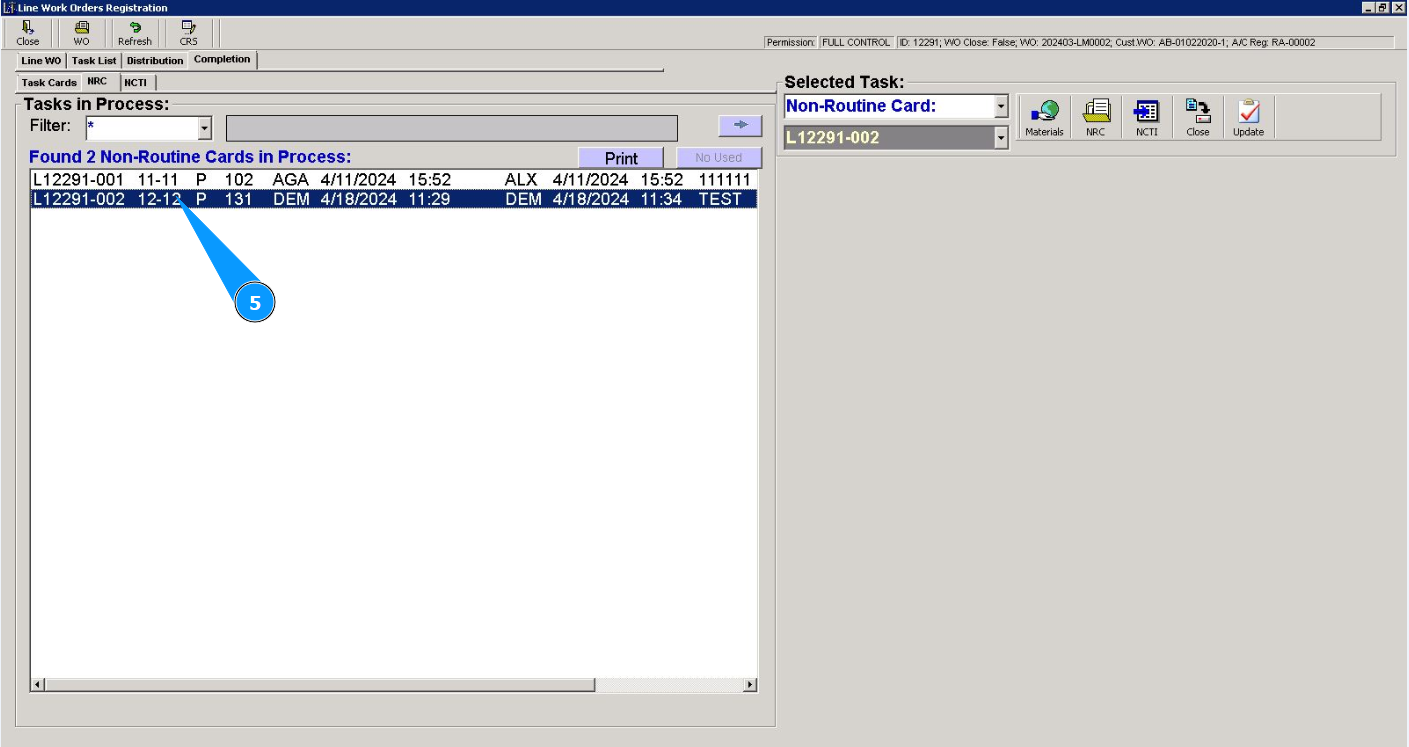
Task: Click the ALX cell in first row
Action: click(521, 180)
